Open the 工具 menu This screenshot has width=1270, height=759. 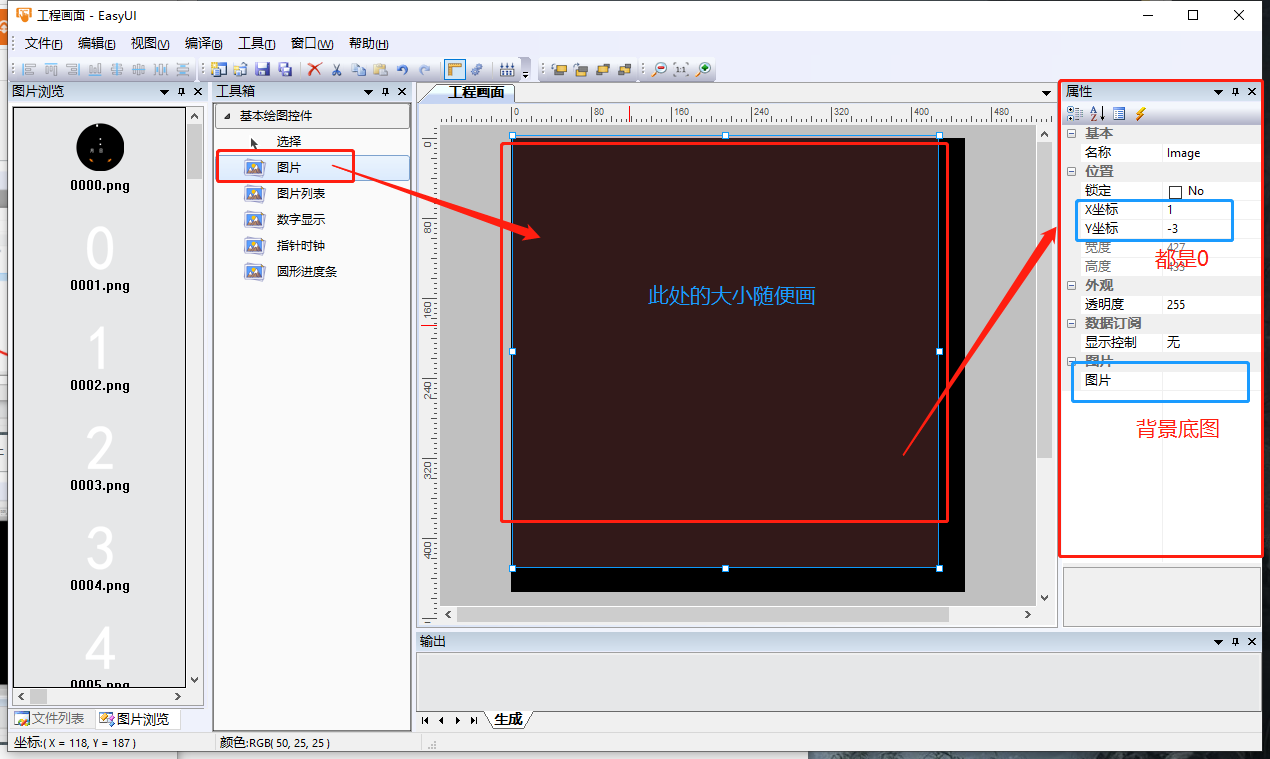[257, 43]
